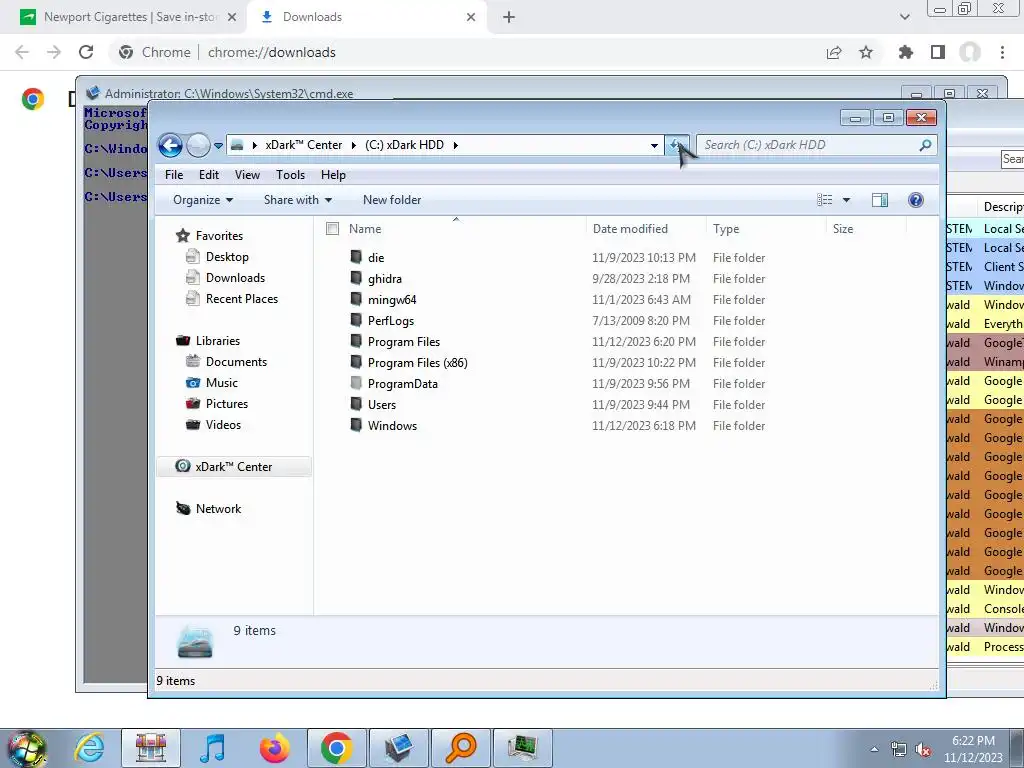The image size is (1024, 768).
Task: Open Chrome Extensions puzzle icon
Action: click(x=906, y=52)
